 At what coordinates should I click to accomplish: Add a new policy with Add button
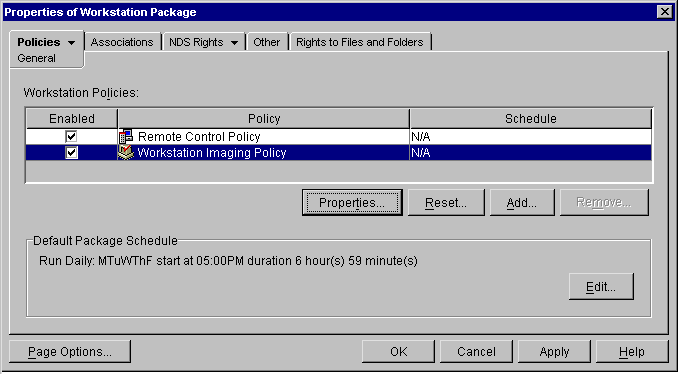point(522,202)
